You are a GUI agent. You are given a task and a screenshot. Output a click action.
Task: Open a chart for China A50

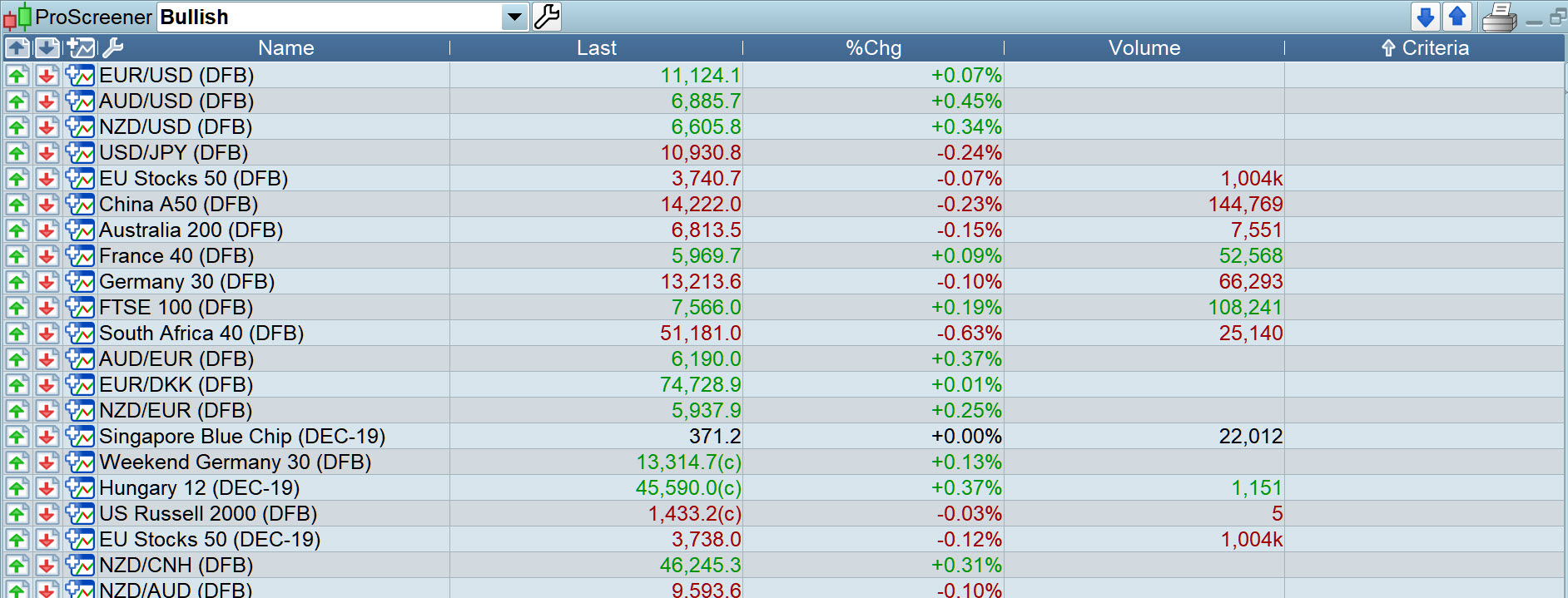pyautogui.click(x=80, y=205)
